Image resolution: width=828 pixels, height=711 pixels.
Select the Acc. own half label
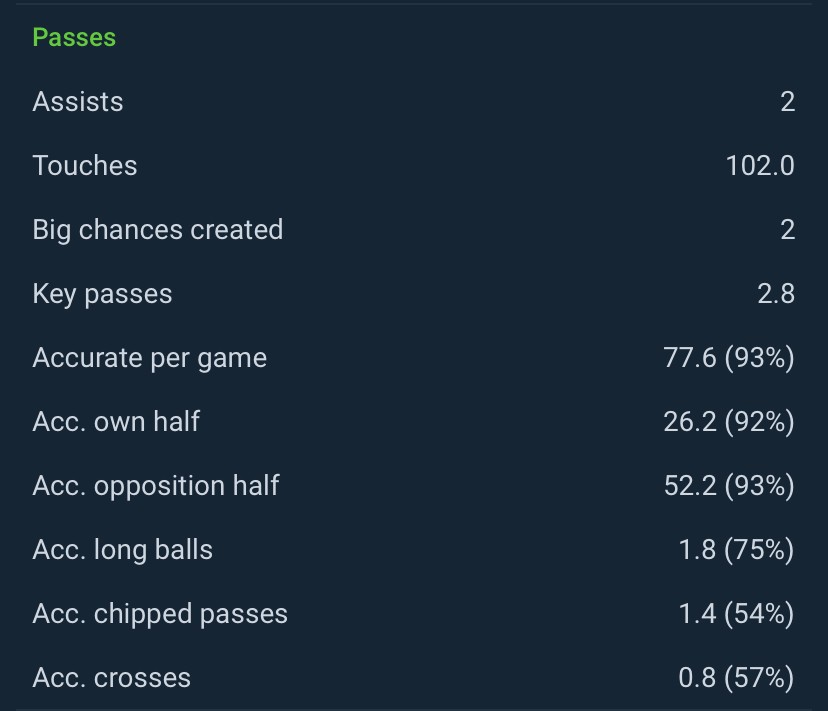coord(116,422)
